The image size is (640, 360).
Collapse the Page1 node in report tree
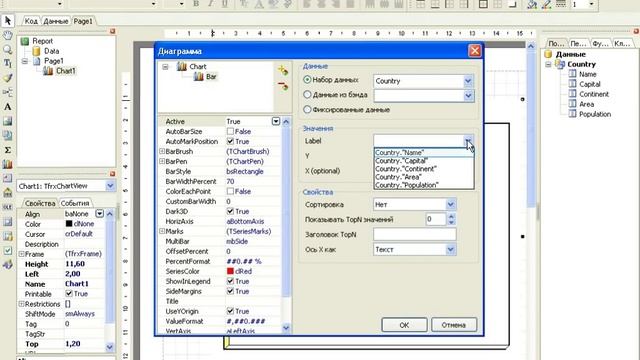(25, 61)
